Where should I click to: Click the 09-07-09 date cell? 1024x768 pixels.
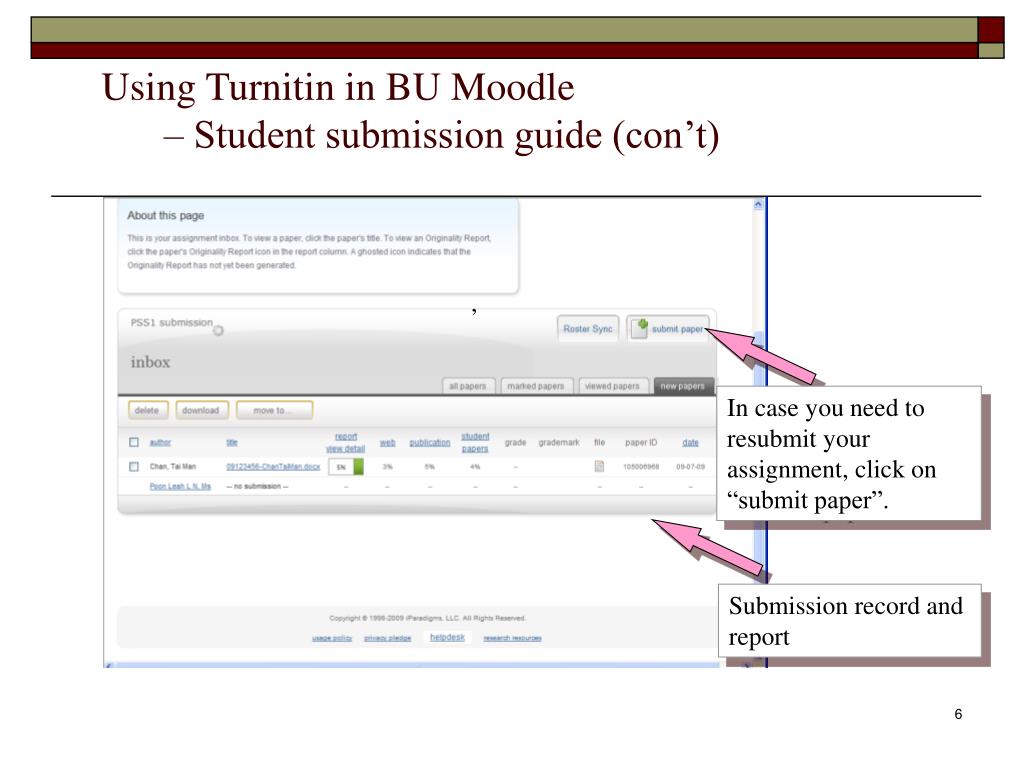coord(690,466)
